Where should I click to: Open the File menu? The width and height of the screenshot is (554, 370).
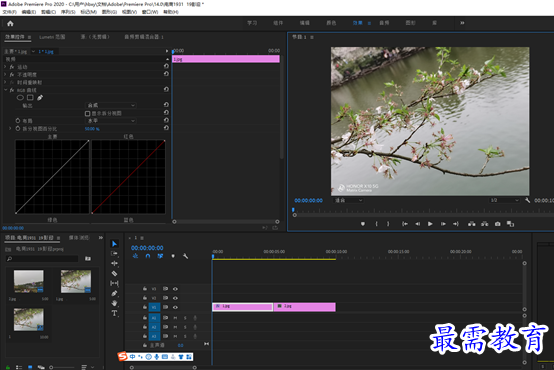coord(10,12)
